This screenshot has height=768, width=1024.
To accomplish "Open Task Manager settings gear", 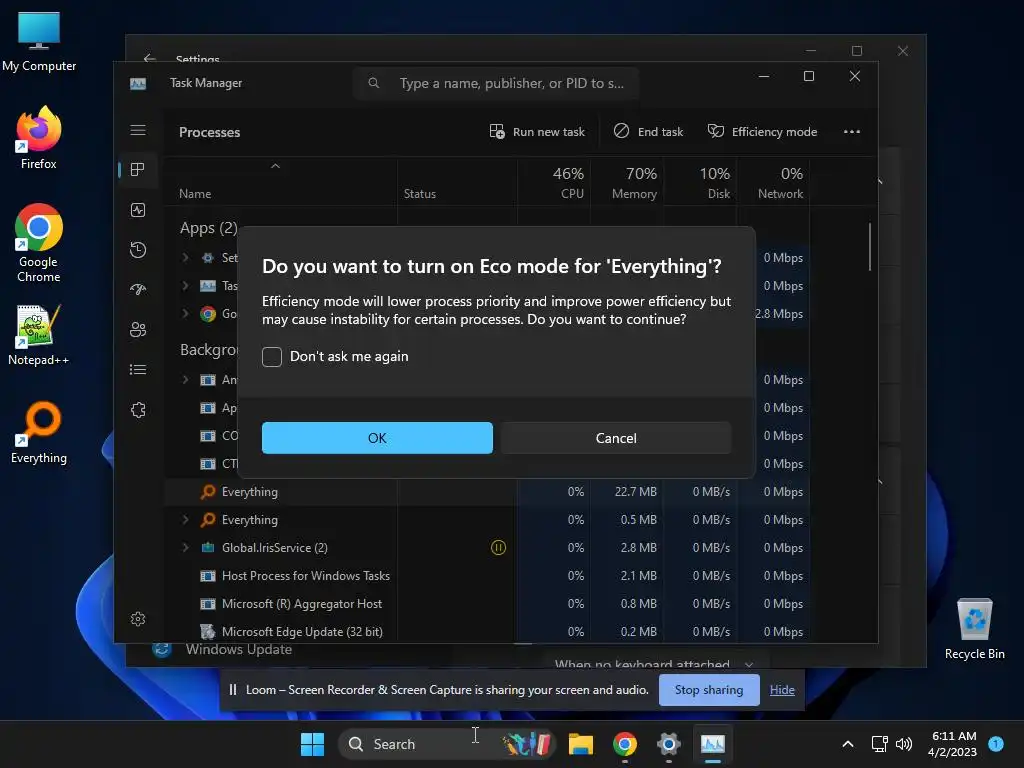I will 138,618.
